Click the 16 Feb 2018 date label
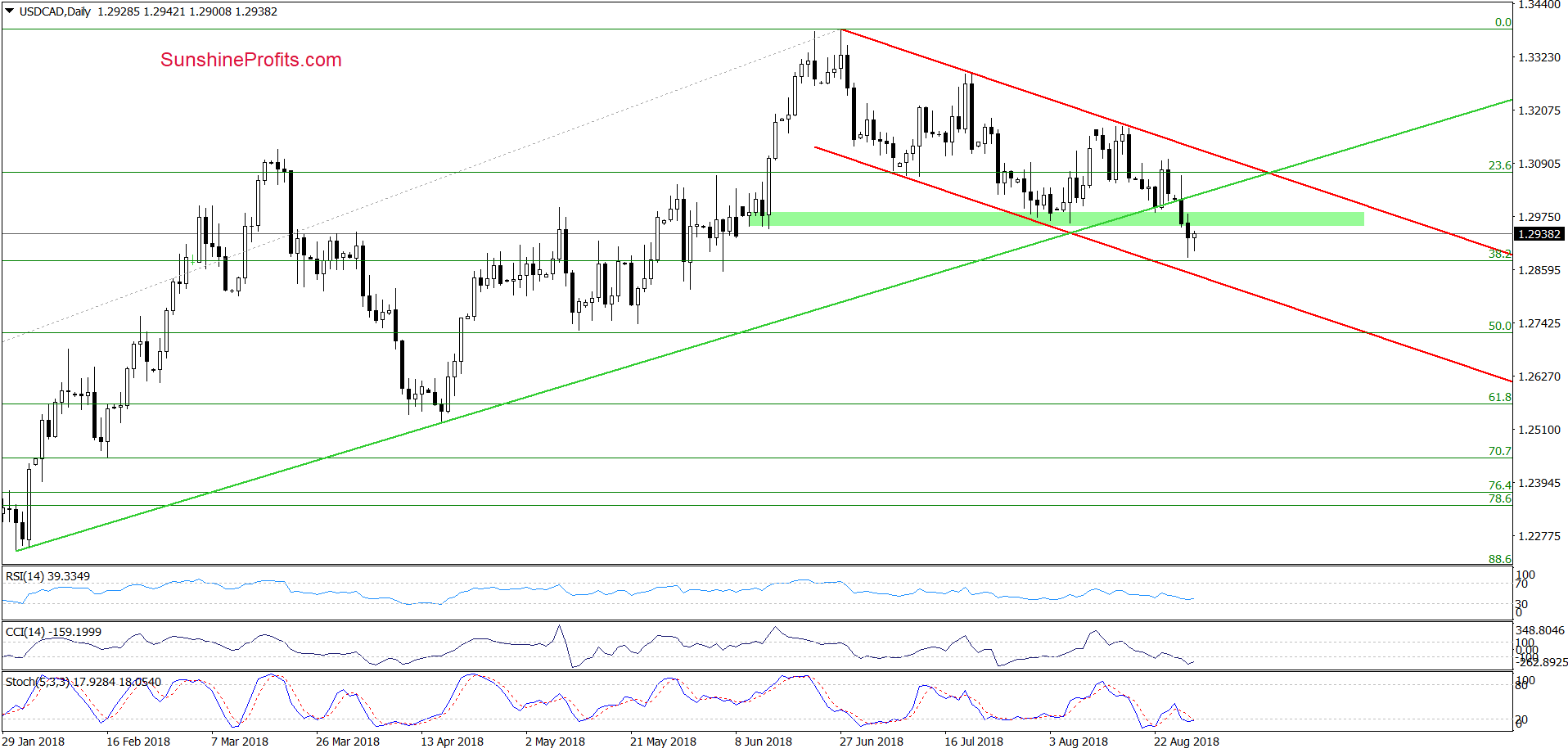This screenshot has height=753, width=1568. pos(138,742)
